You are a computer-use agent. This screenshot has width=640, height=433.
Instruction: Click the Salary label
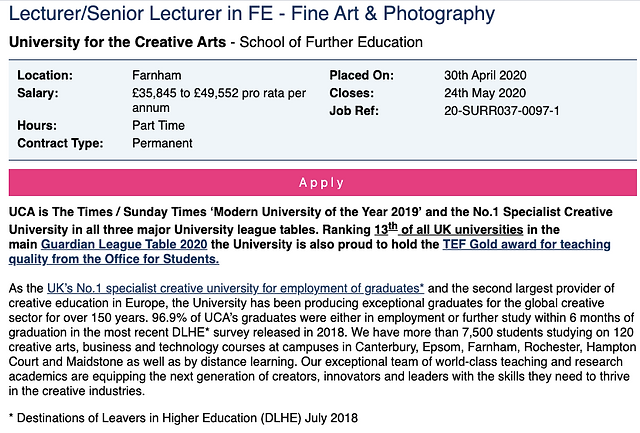38,93
